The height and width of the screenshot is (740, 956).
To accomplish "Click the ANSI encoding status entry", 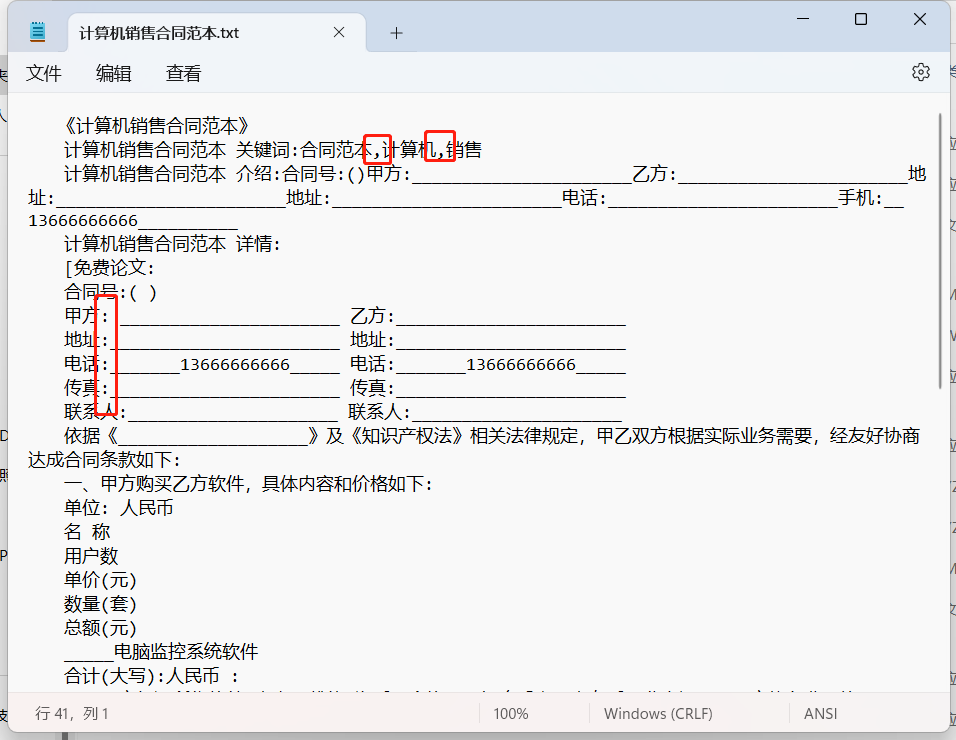I will tap(821, 713).
